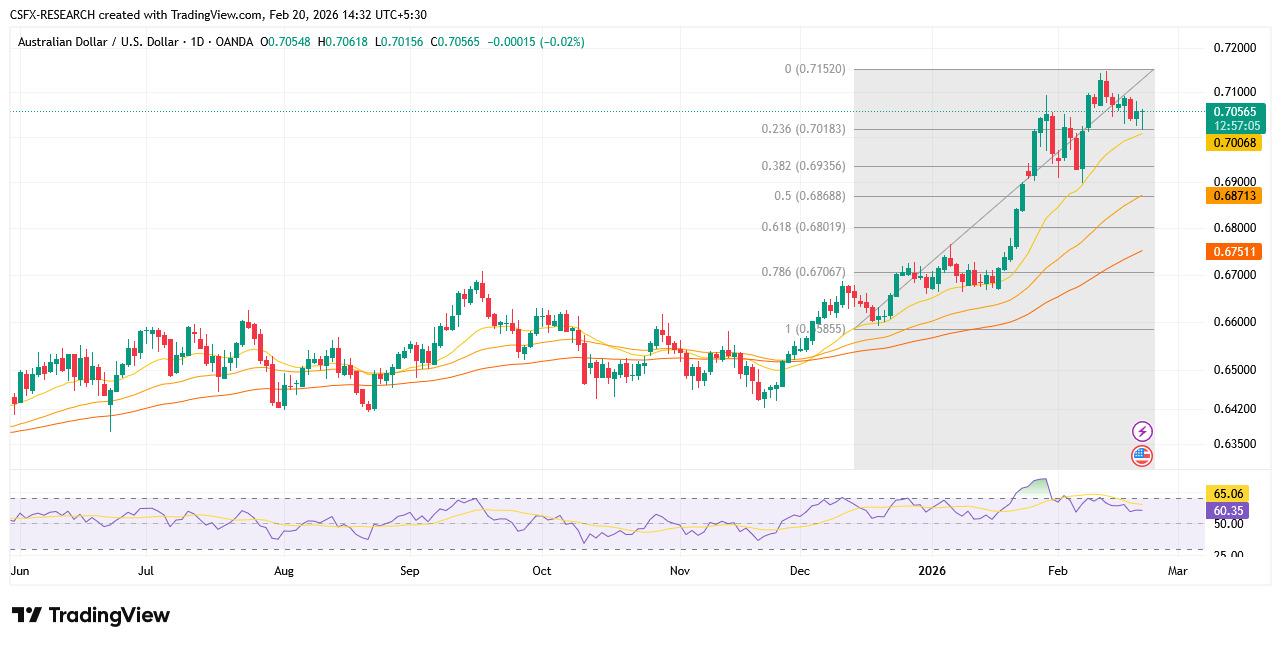Click the orange 0.67511 price label

pyautogui.click(x=1236, y=253)
